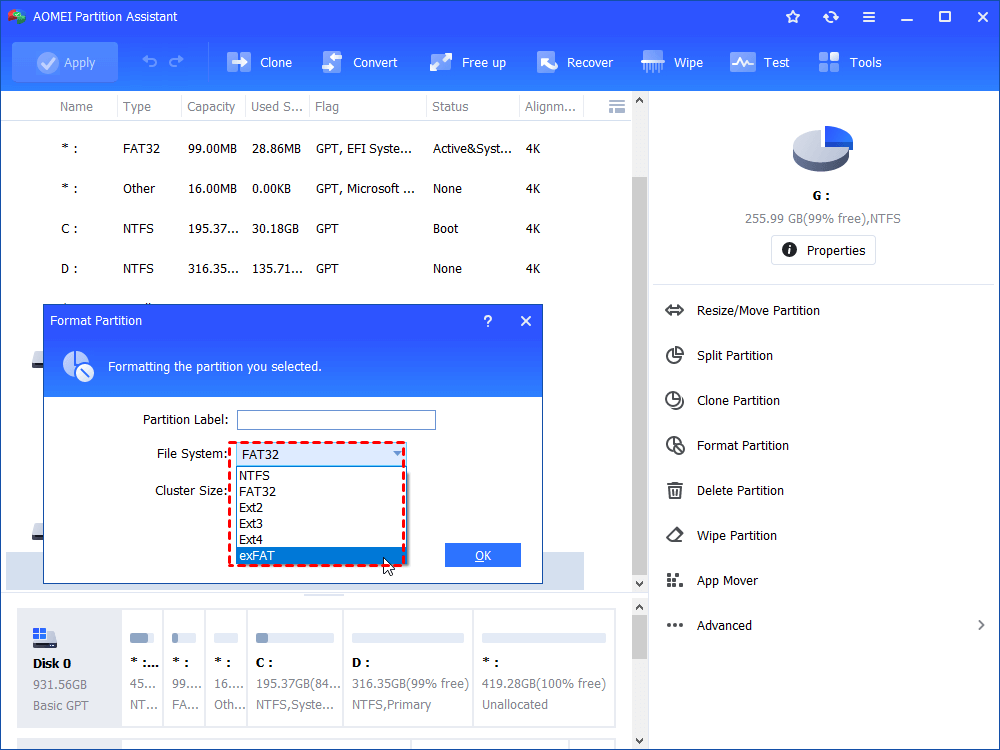Screen dimensions: 1000x750
Task: Undo the last pending operation
Action: (x=149, y=61)
